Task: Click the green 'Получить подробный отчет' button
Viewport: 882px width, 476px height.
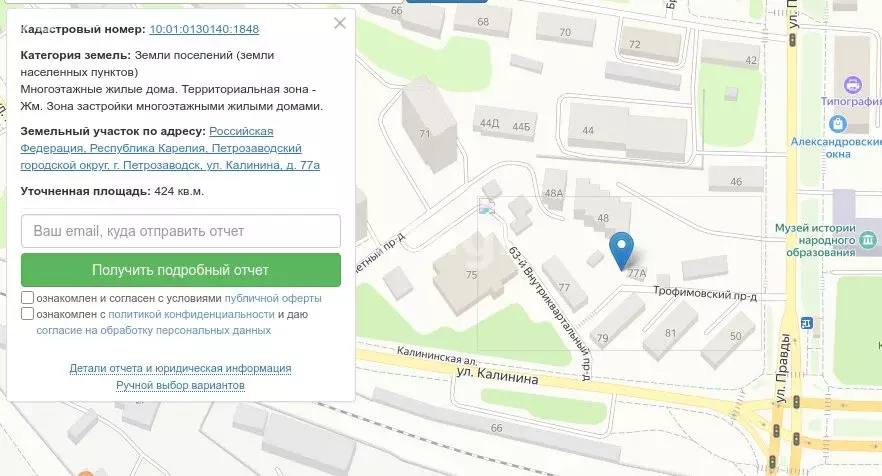Action: 181,270
